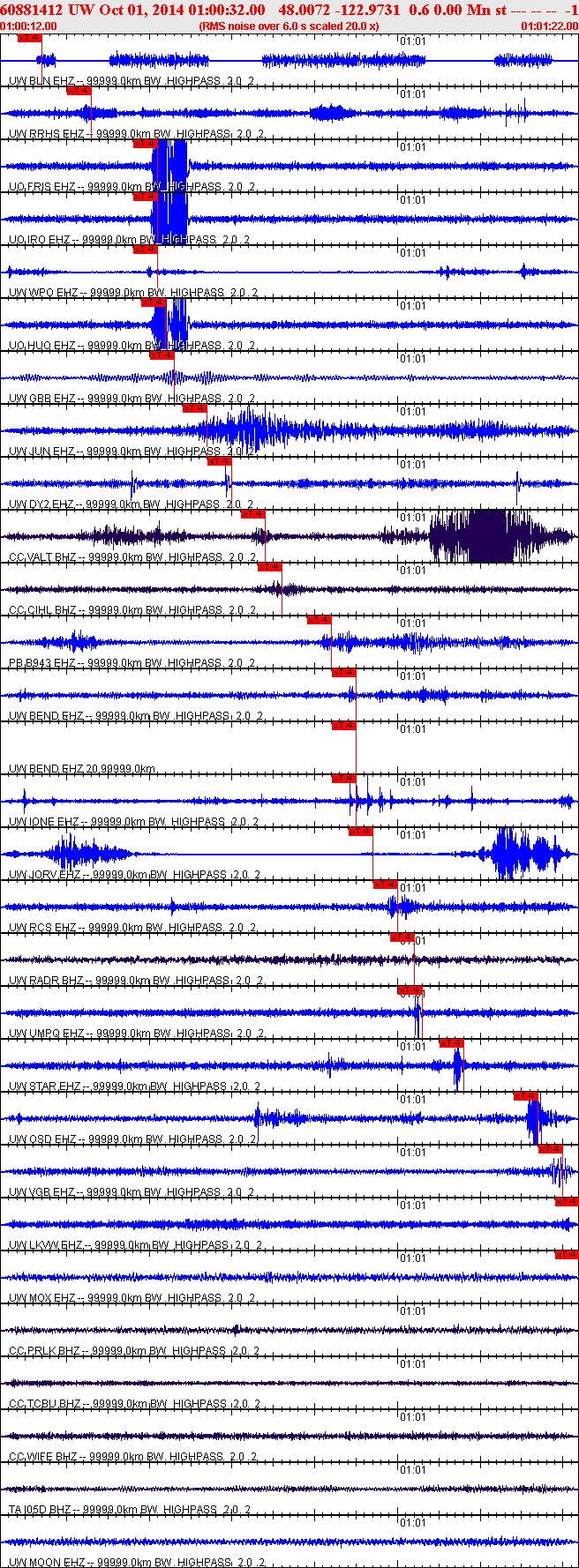Image resolution: width=579 pixels, height=1568 pixels.
Task: Click the pick flag on UW VGB trace
Action: (x=551, y=1149)
